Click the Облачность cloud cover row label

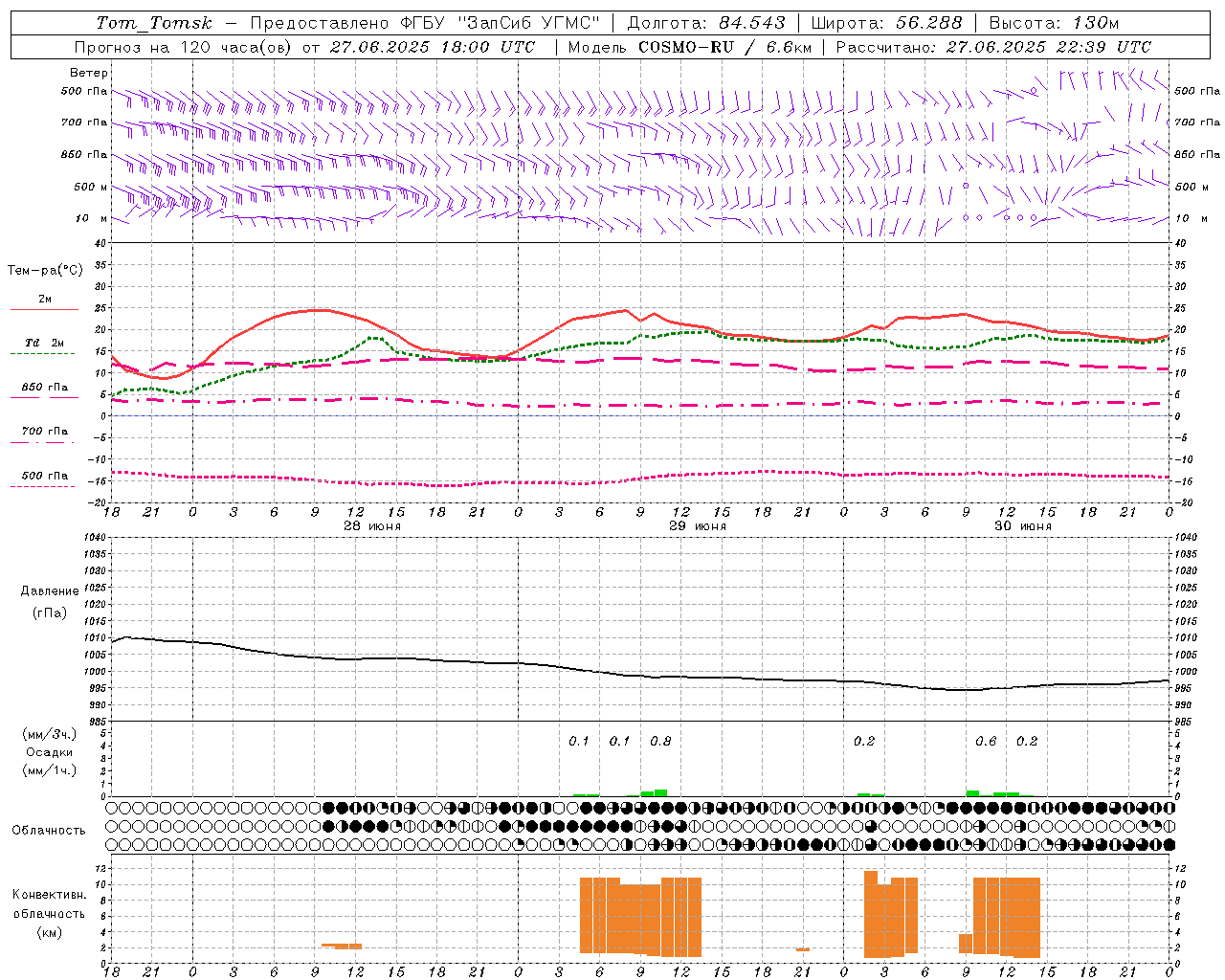point(49,831)
